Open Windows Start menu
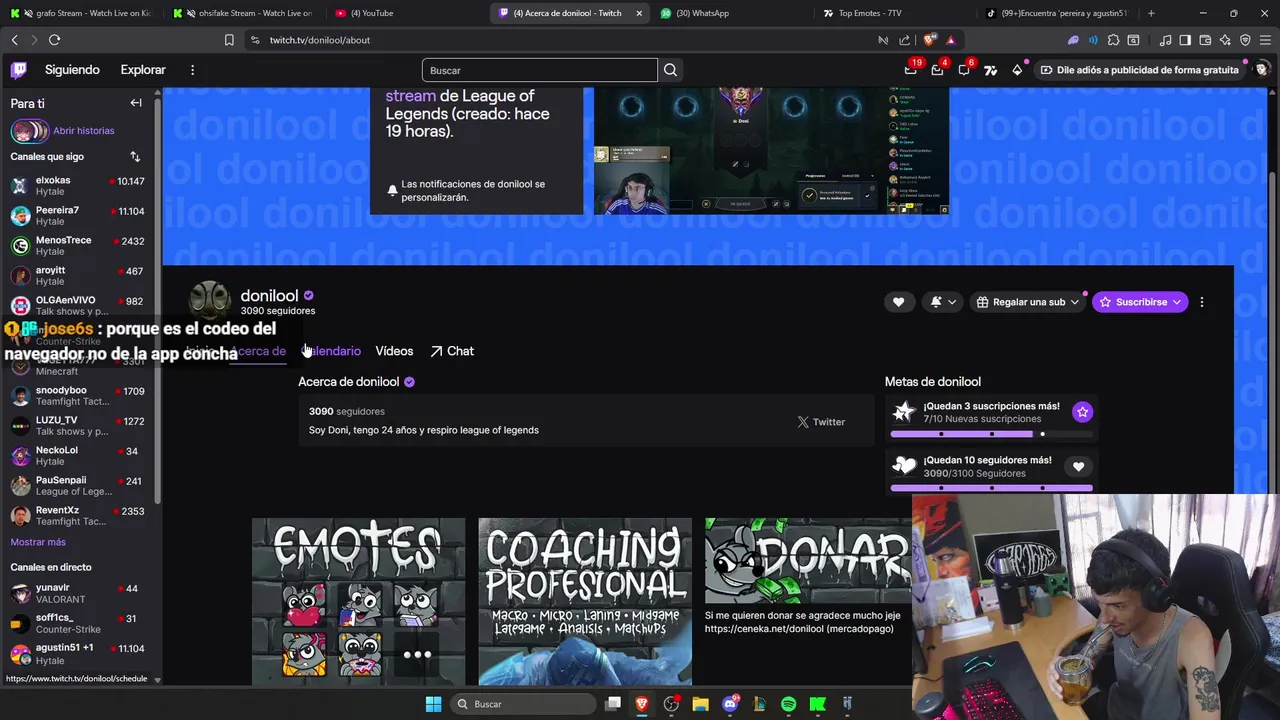This screenshot has width=1280, height=720. 433,704
